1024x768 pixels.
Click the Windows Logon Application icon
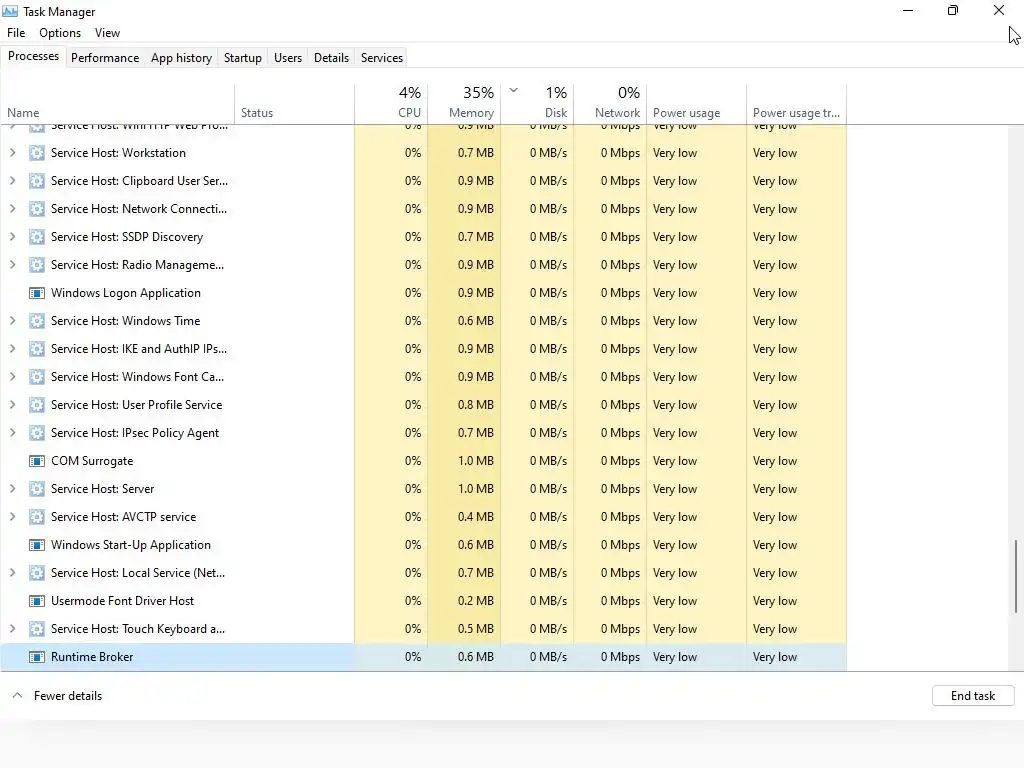(37, 293)
